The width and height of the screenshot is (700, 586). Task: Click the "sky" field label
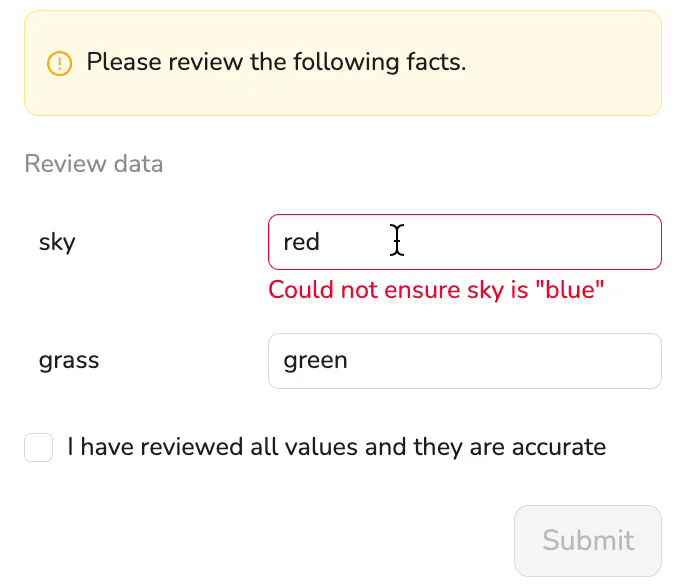(x=57, y=242)
